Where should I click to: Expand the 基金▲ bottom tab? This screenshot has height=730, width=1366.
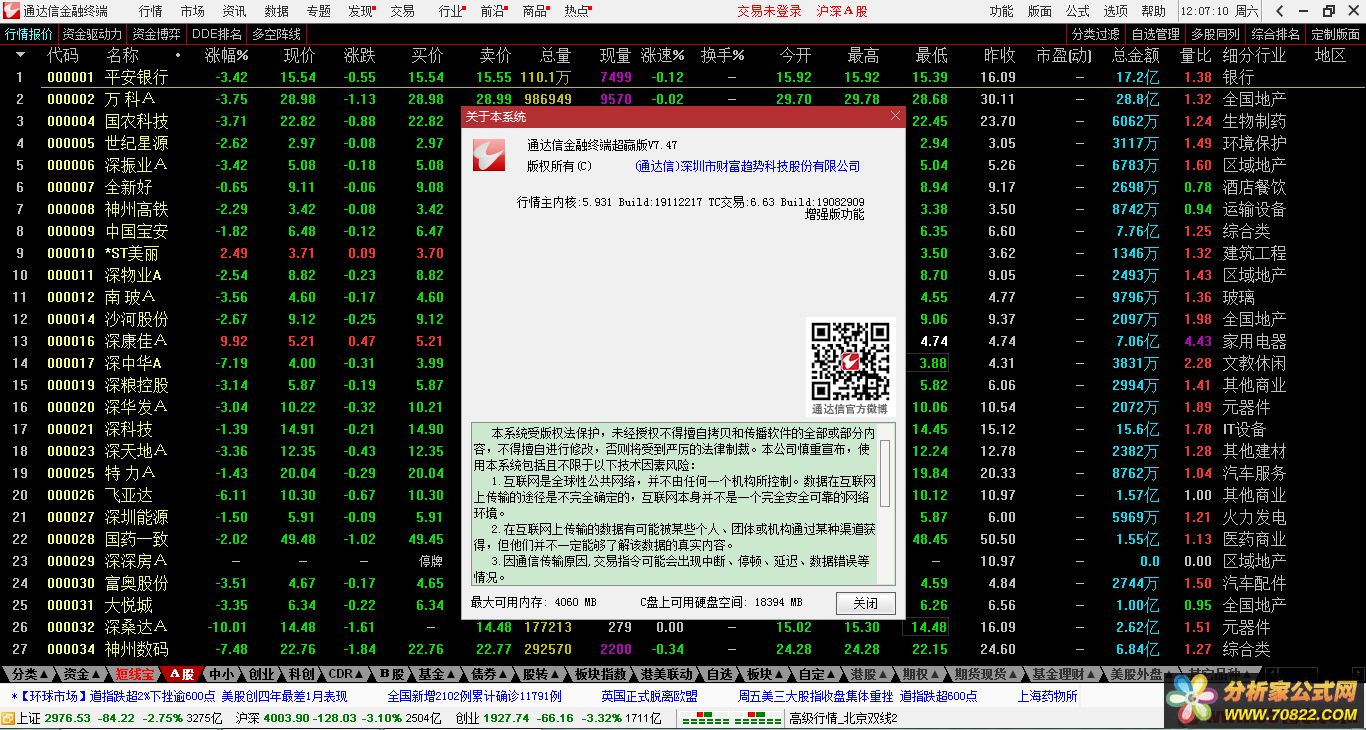tap(436, 674)
